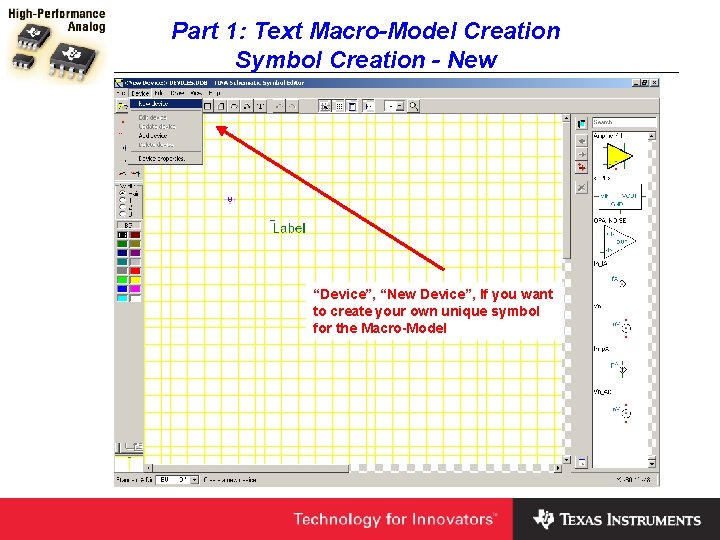Click the red double-arrow icon beside library
720x540 pixels.
tap(582, 167)
